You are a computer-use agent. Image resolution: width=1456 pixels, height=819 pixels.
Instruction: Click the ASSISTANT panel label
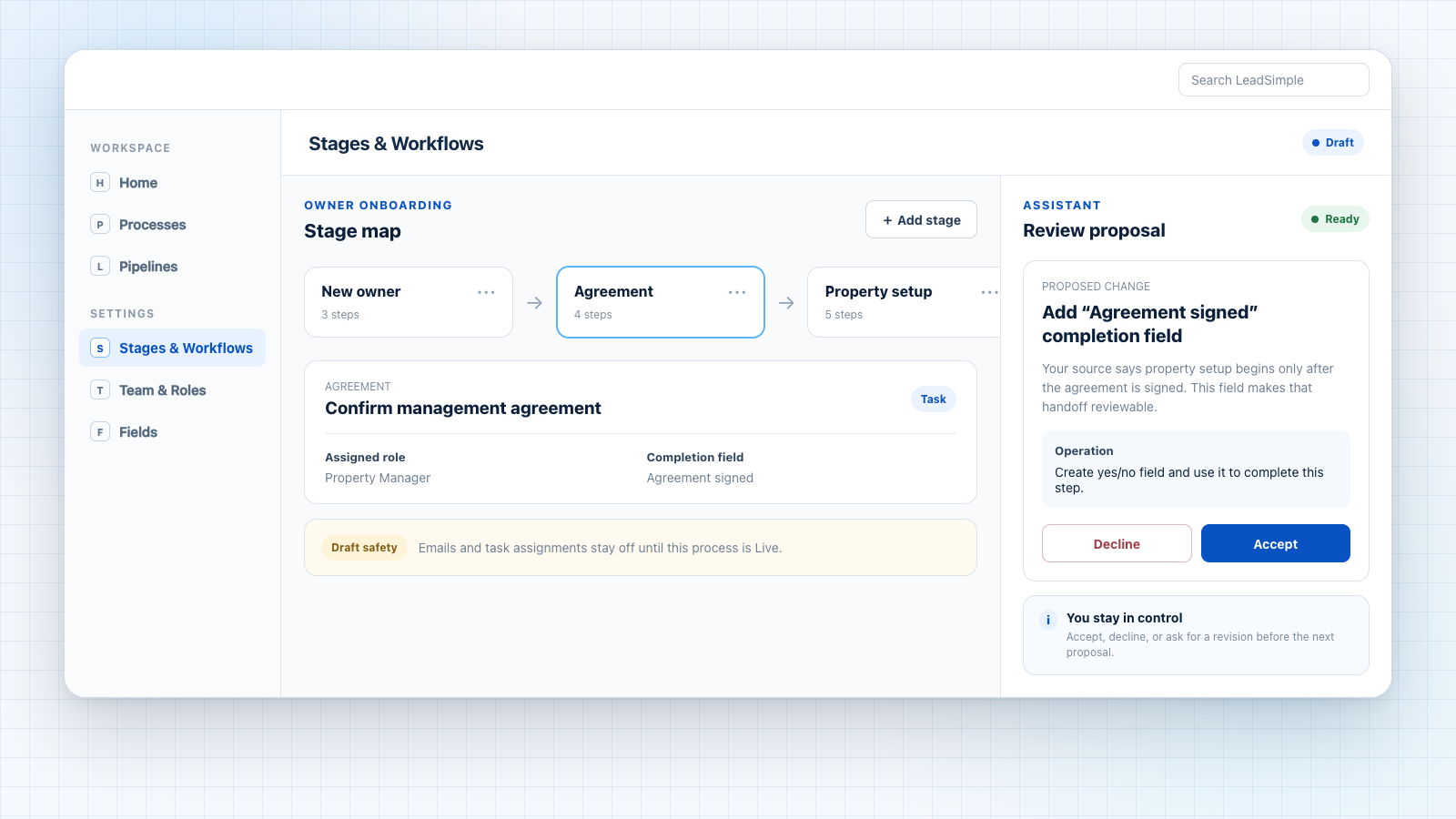(1062, 206)
